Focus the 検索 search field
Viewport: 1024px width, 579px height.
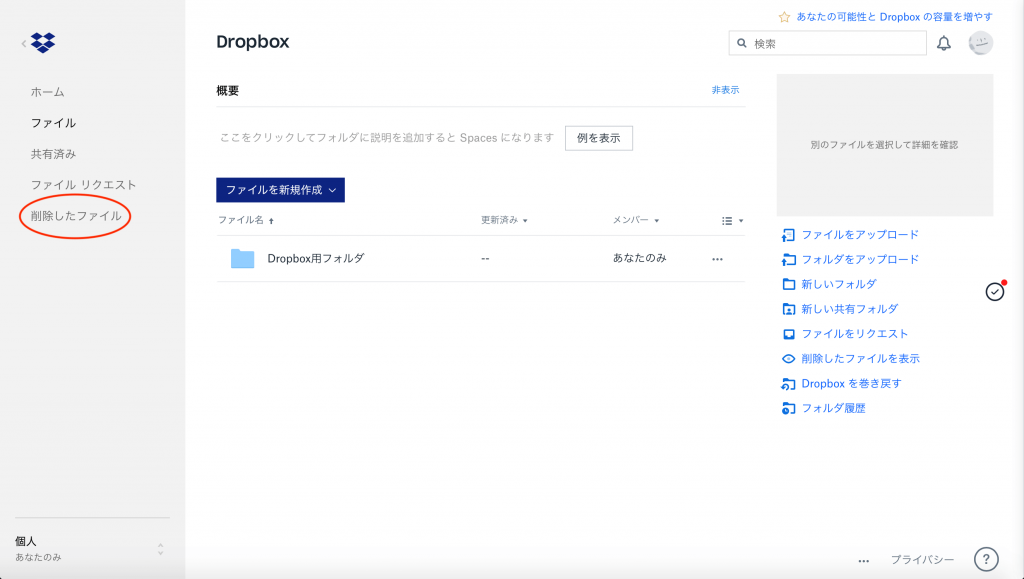[x=827, y=43]
